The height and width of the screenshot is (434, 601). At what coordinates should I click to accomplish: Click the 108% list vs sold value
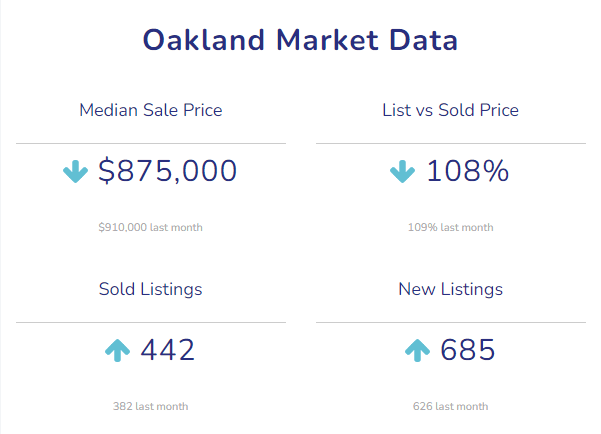467,172
